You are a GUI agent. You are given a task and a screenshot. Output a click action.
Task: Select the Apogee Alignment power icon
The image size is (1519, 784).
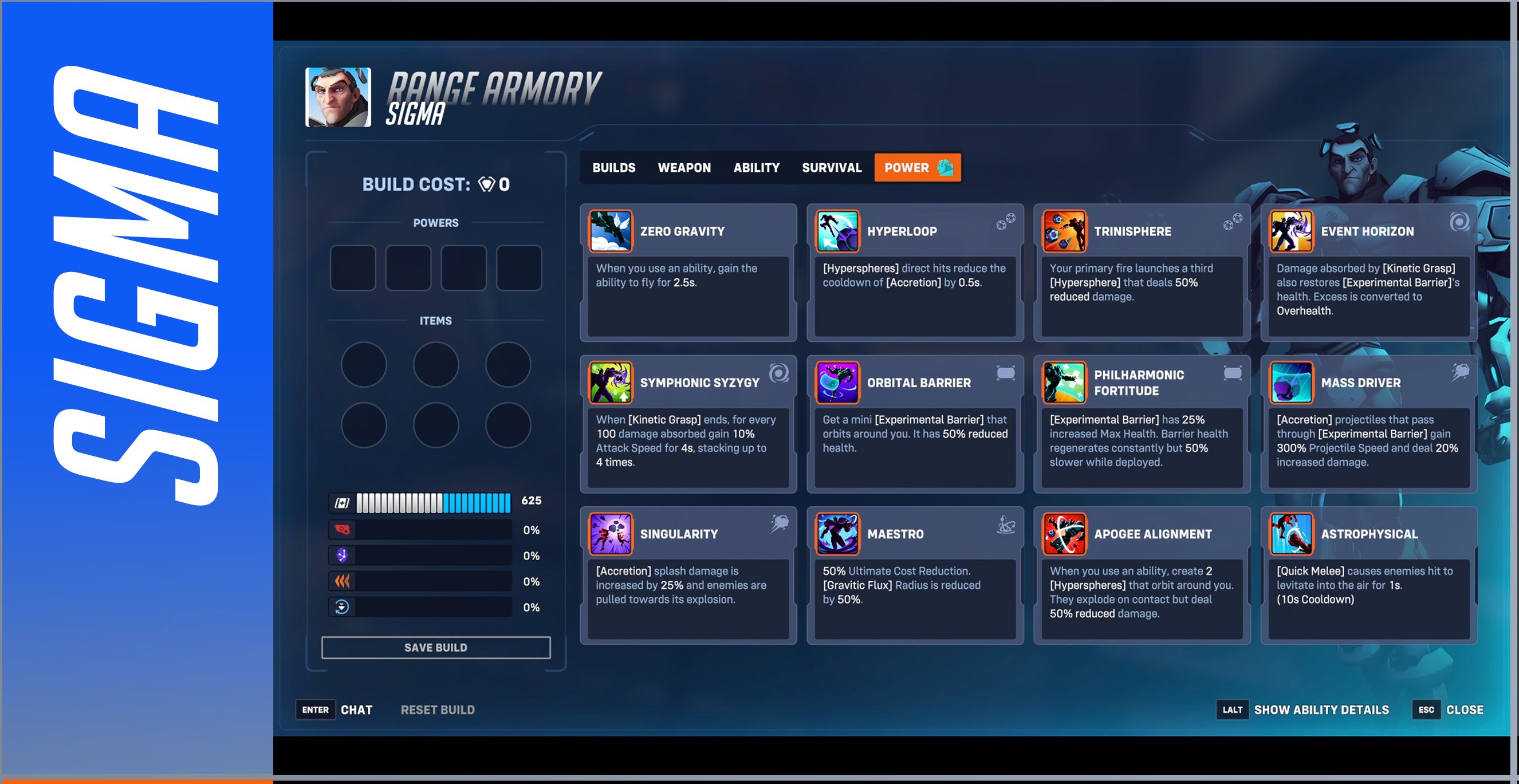point(1064,534)
